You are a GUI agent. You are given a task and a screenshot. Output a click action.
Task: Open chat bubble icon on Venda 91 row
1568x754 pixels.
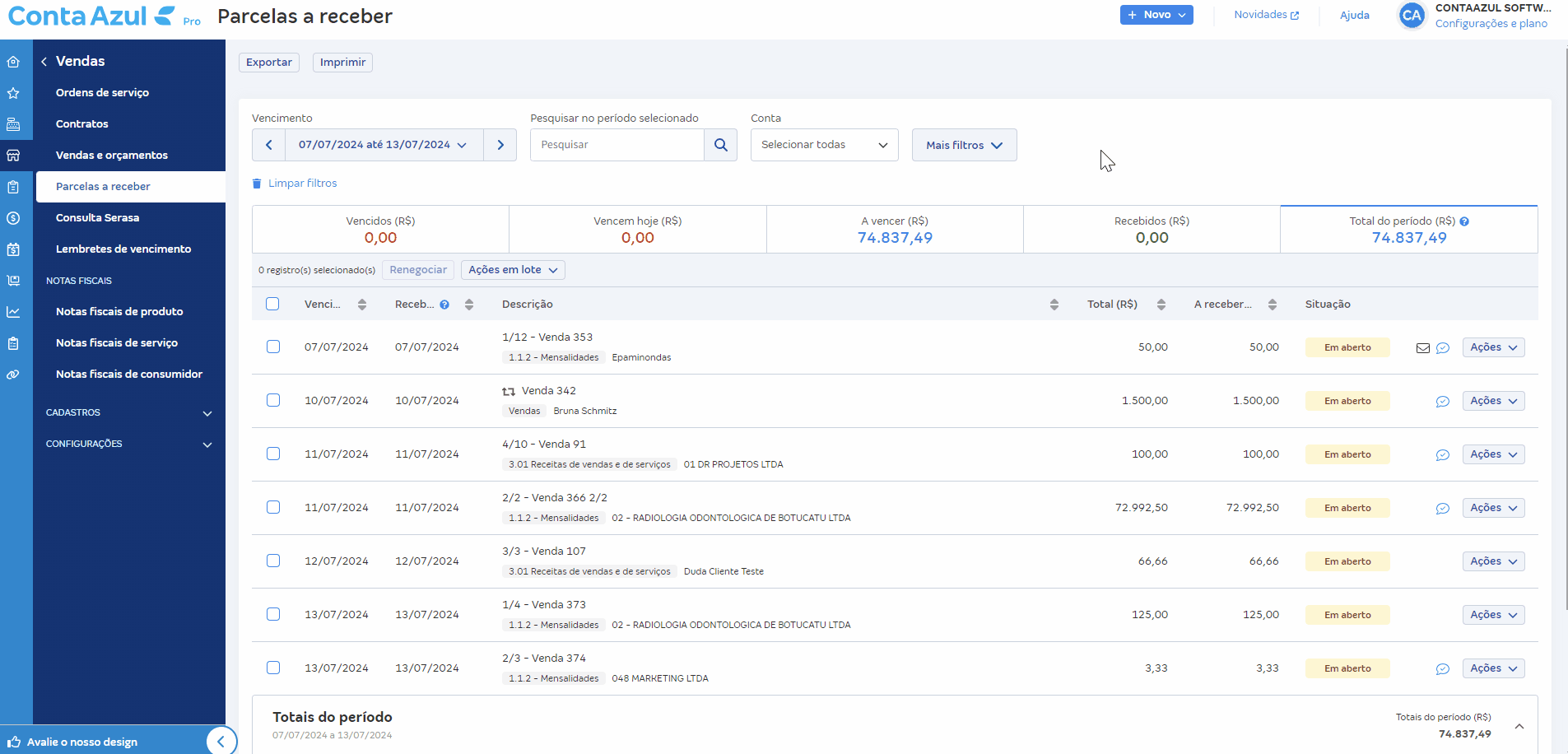click(1443, 455)
